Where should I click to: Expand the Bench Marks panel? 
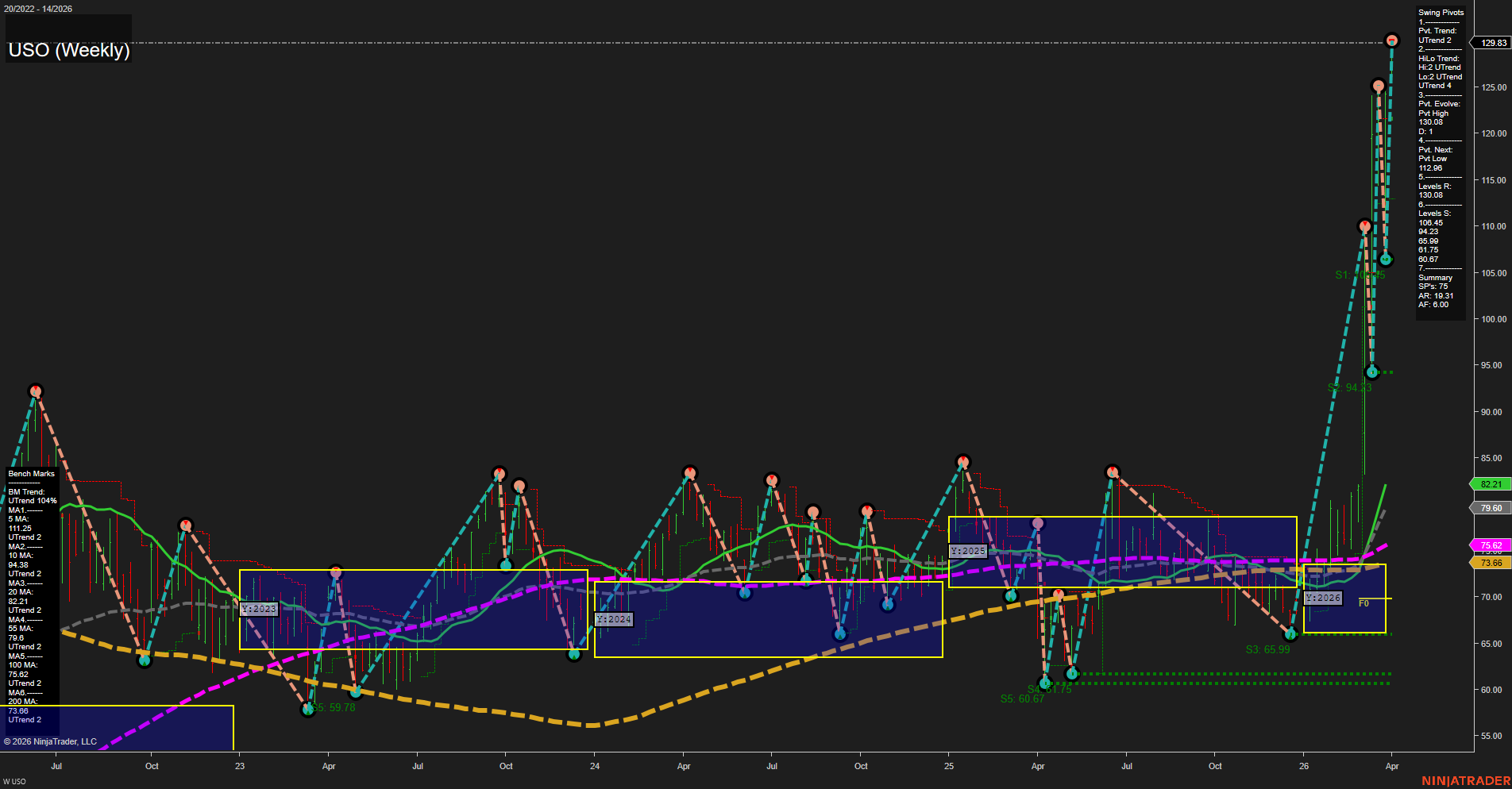tap(30, 473)
